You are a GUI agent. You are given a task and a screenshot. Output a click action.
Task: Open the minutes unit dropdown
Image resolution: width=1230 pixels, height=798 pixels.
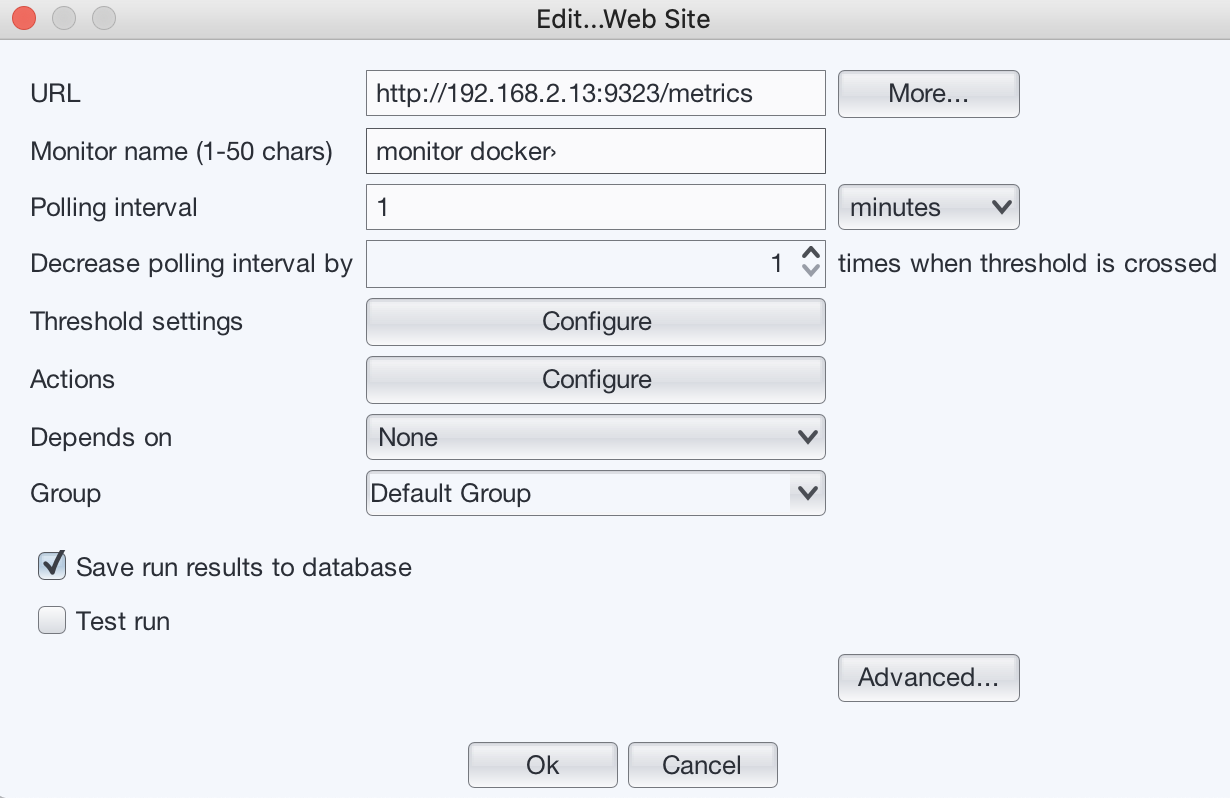click(x=928, y=208)
